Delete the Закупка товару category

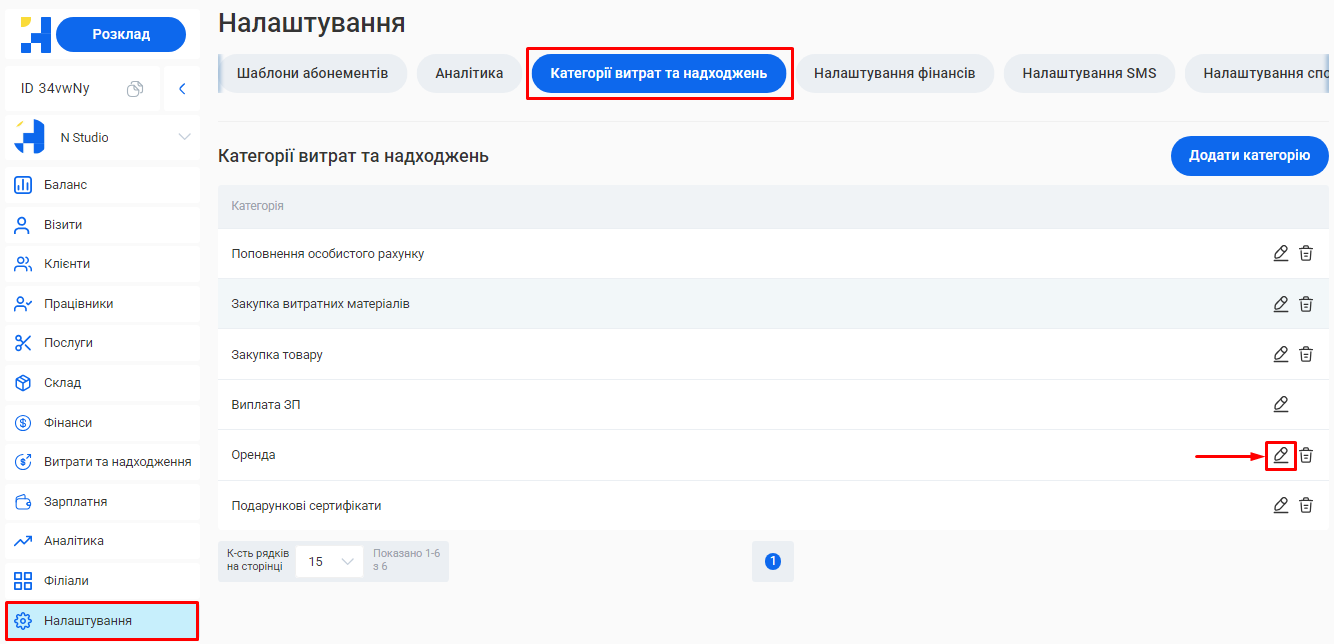pyautogui.click(x=1307, y=354)
